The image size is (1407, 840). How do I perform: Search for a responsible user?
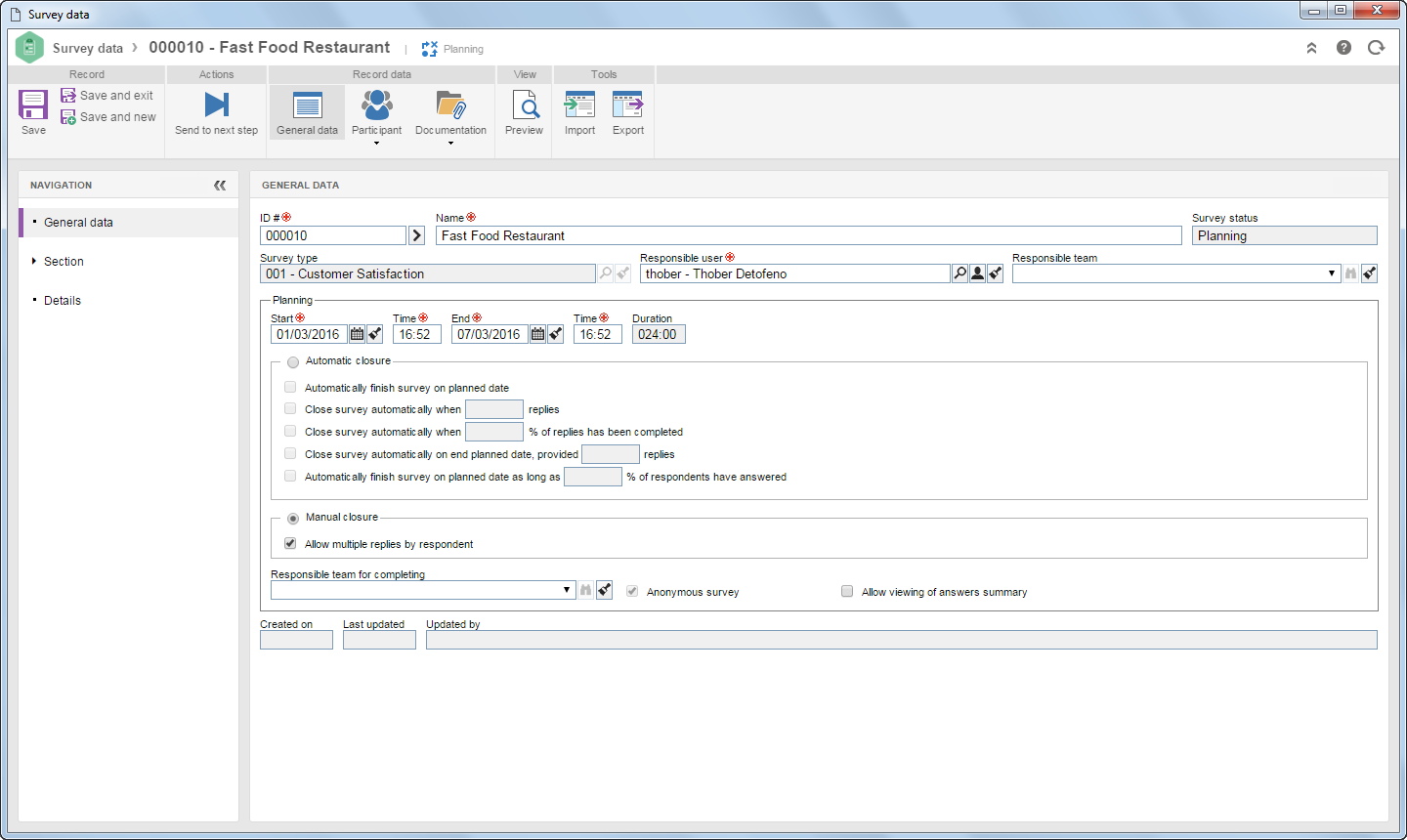coord(960,273)
